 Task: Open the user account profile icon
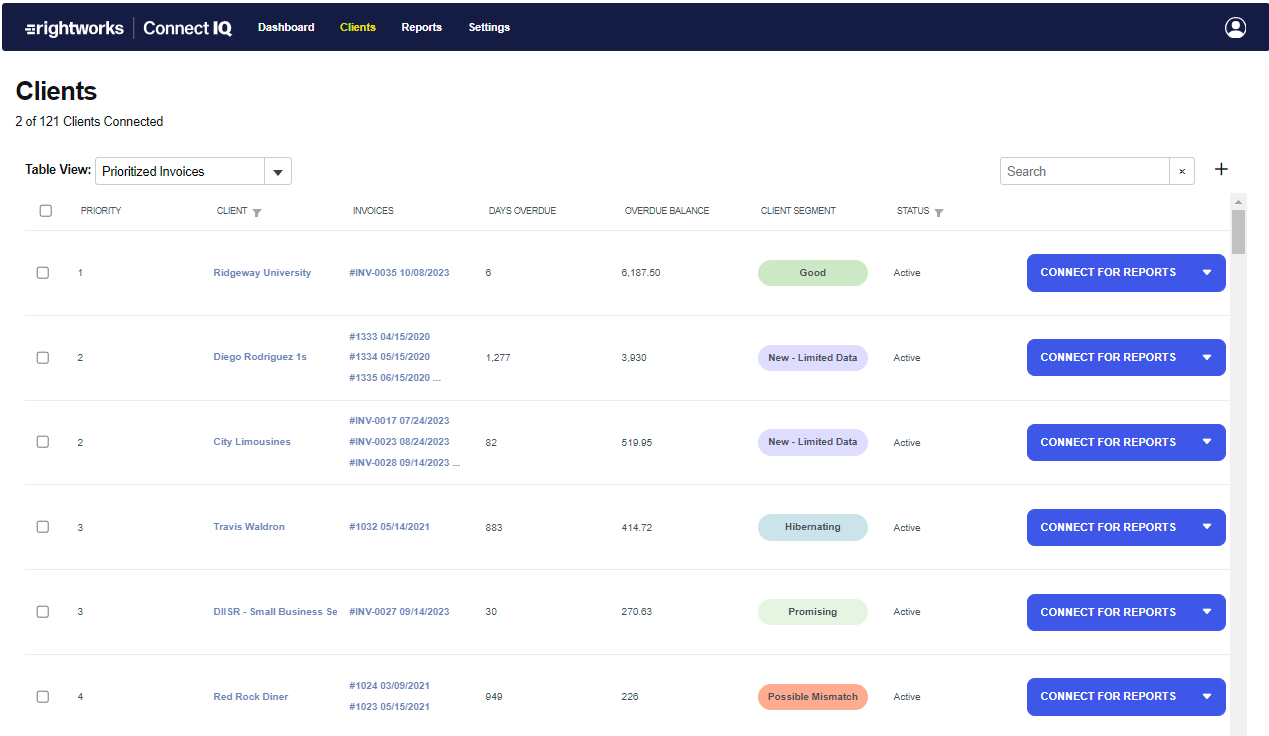point(1235,27)
